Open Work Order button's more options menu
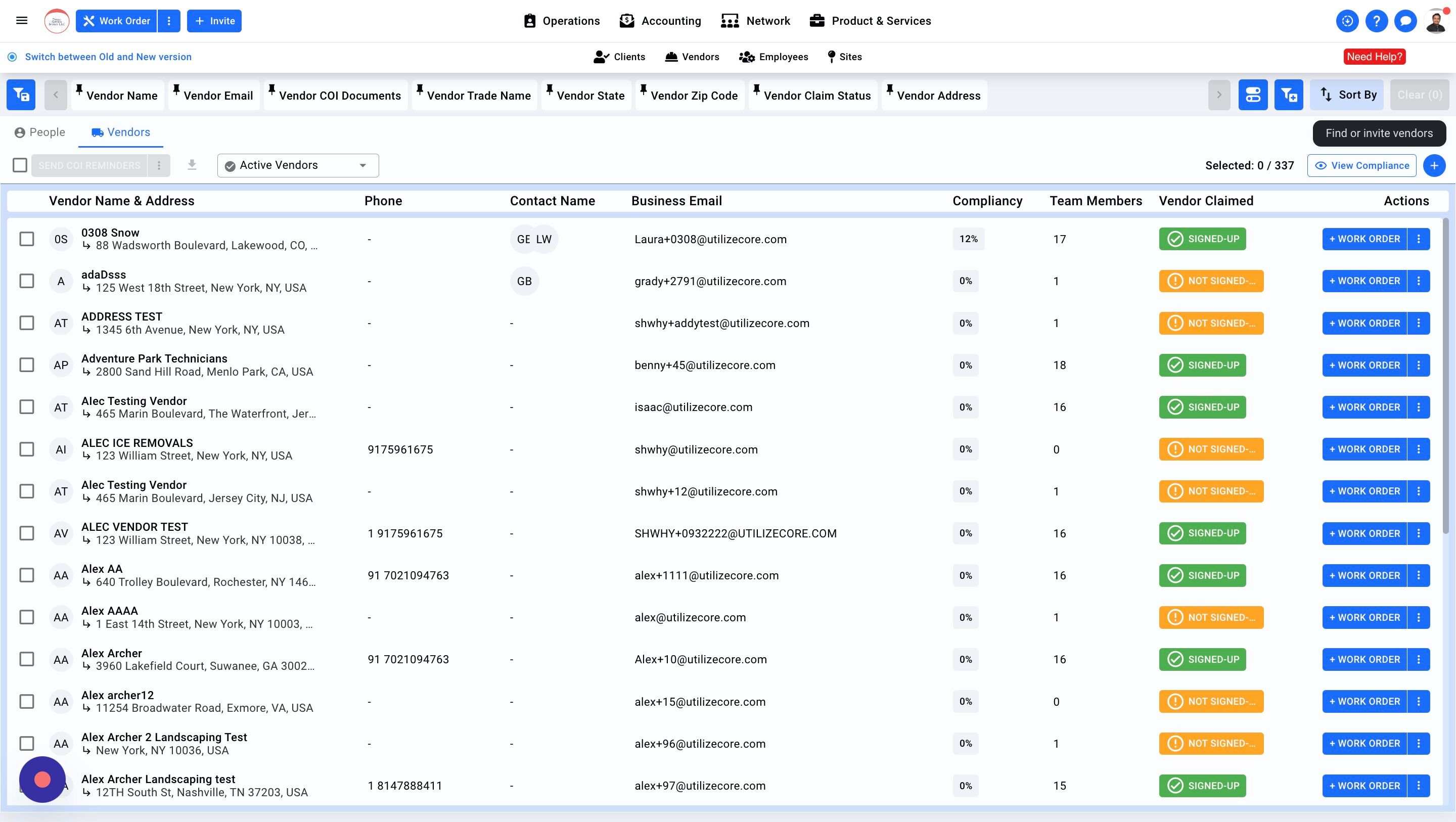The width and height of the screenshot is (1456, 822). [169, 21]
